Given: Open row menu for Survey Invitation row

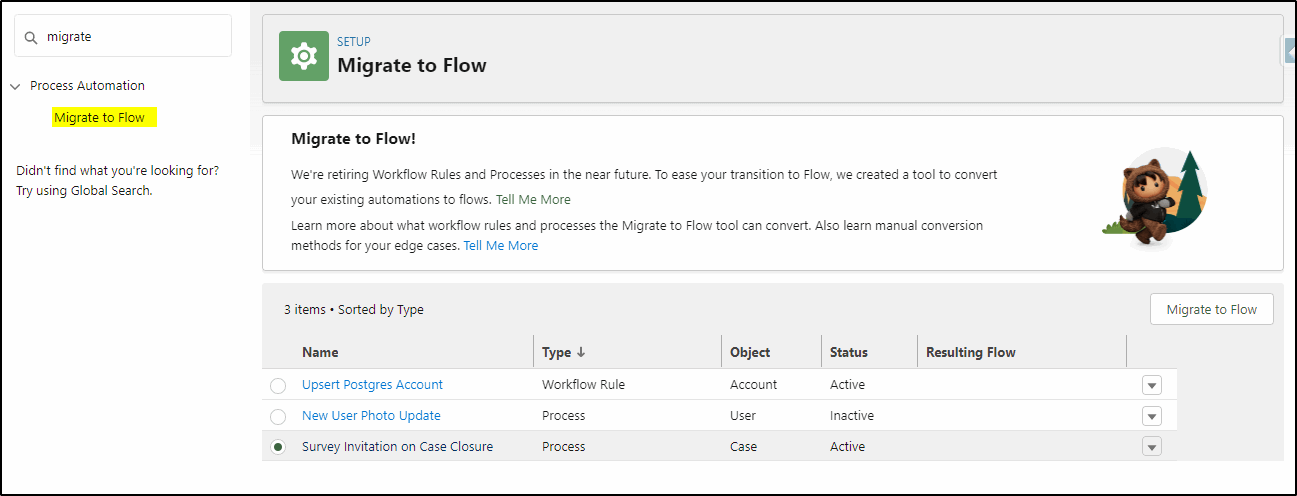Looking at the screenshot, I should point(1152,447).
